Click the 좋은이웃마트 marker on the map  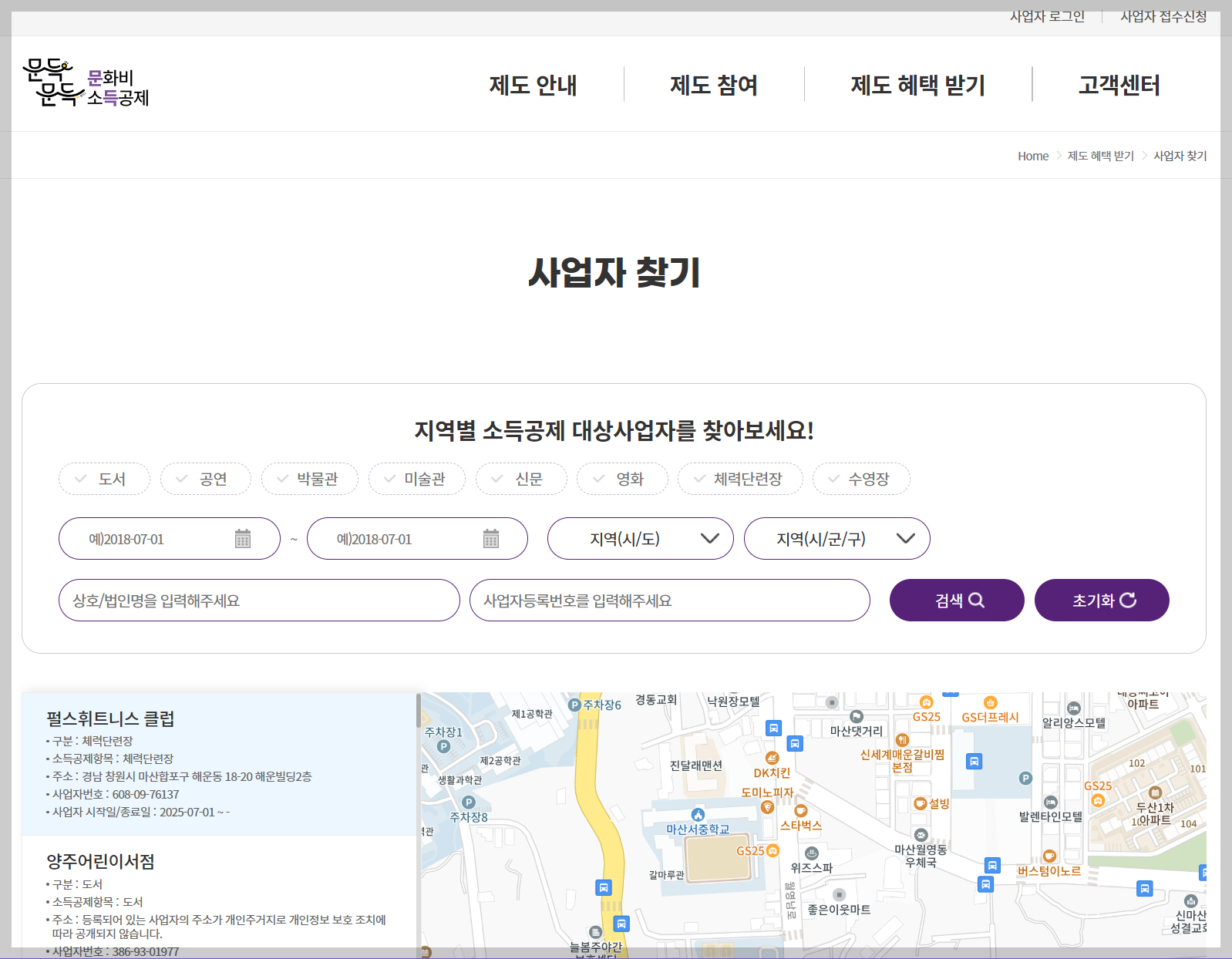(x=840, y=895)
